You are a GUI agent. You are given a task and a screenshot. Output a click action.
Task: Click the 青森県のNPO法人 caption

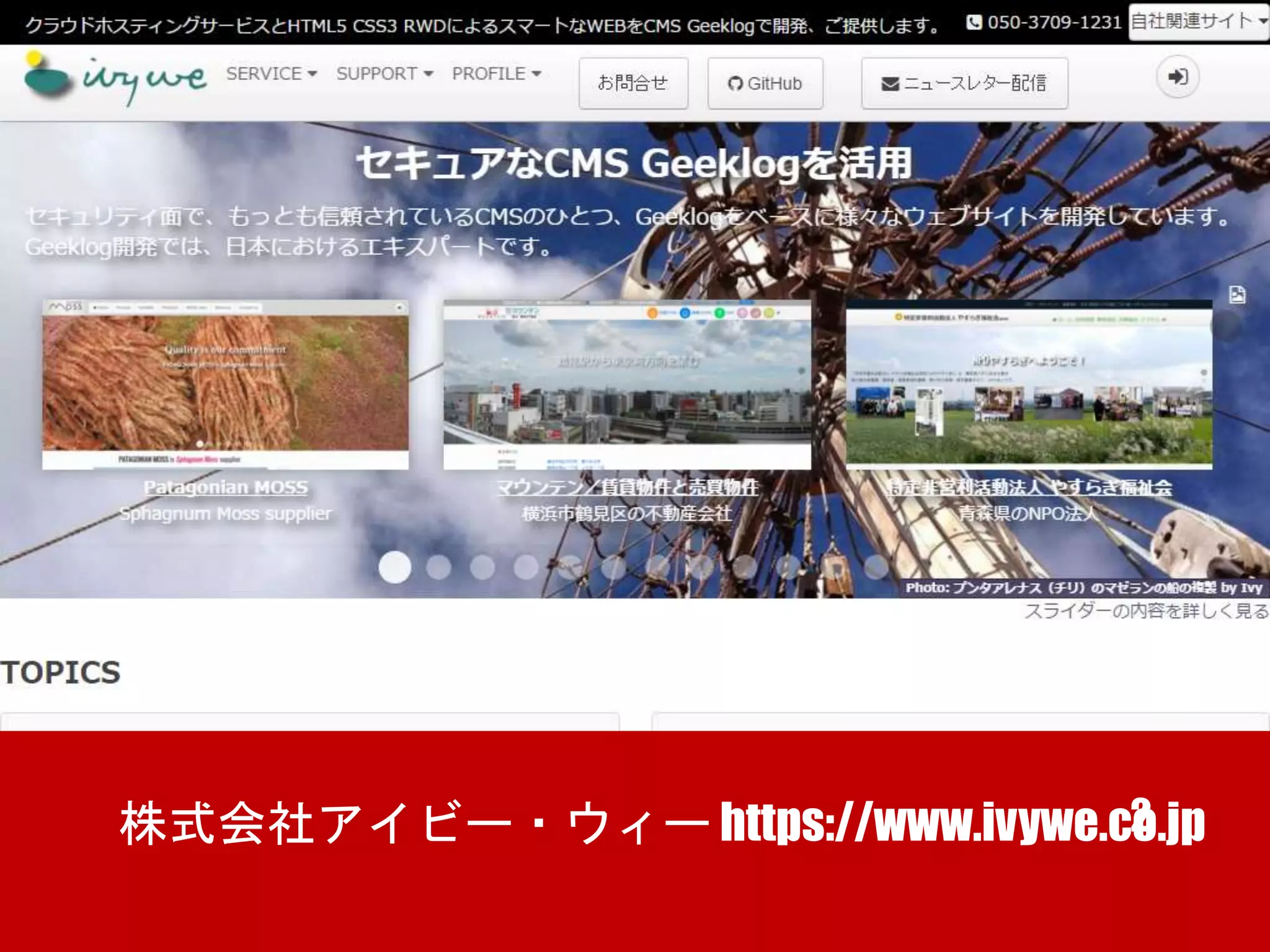tap(1028, 514)
